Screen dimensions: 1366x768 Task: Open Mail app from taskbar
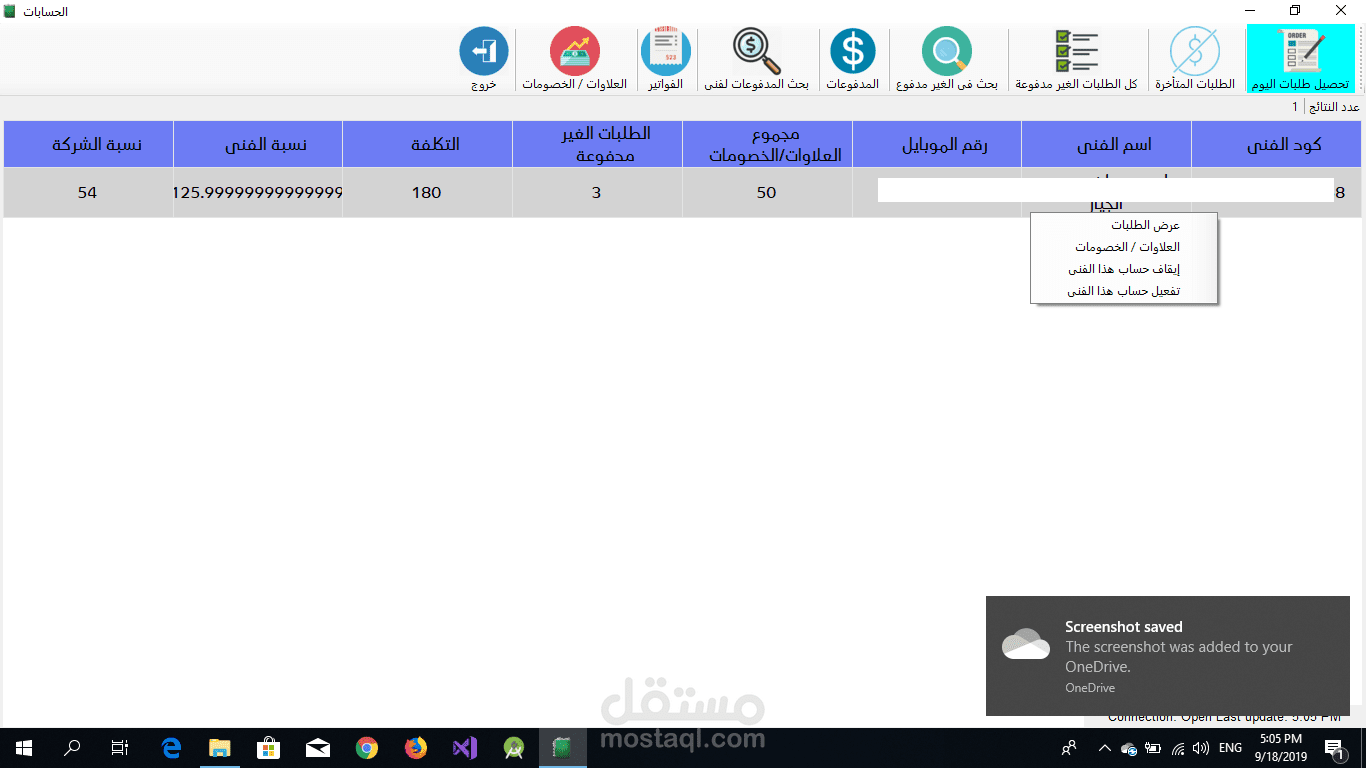(318, 748)
